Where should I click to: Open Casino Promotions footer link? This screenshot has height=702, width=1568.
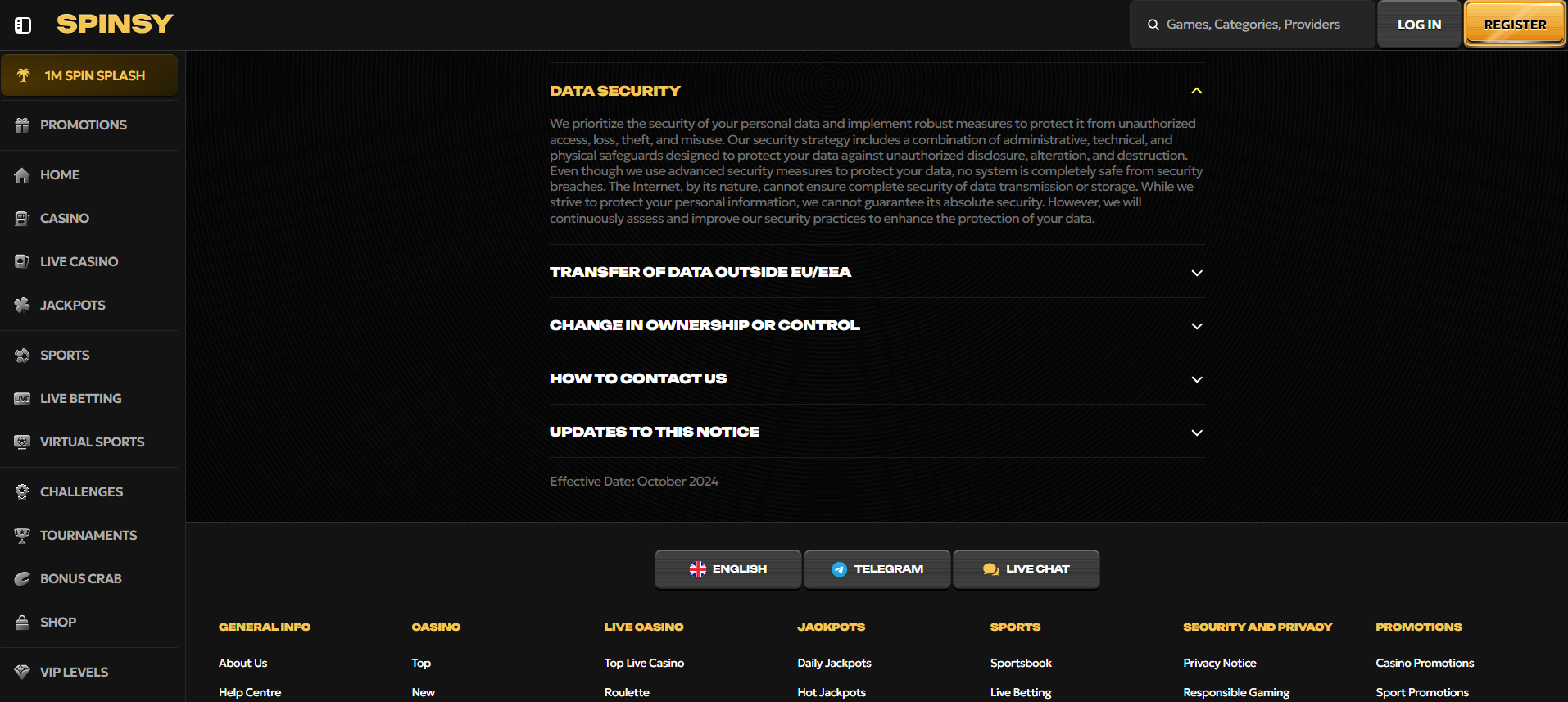pos(1425,664)
